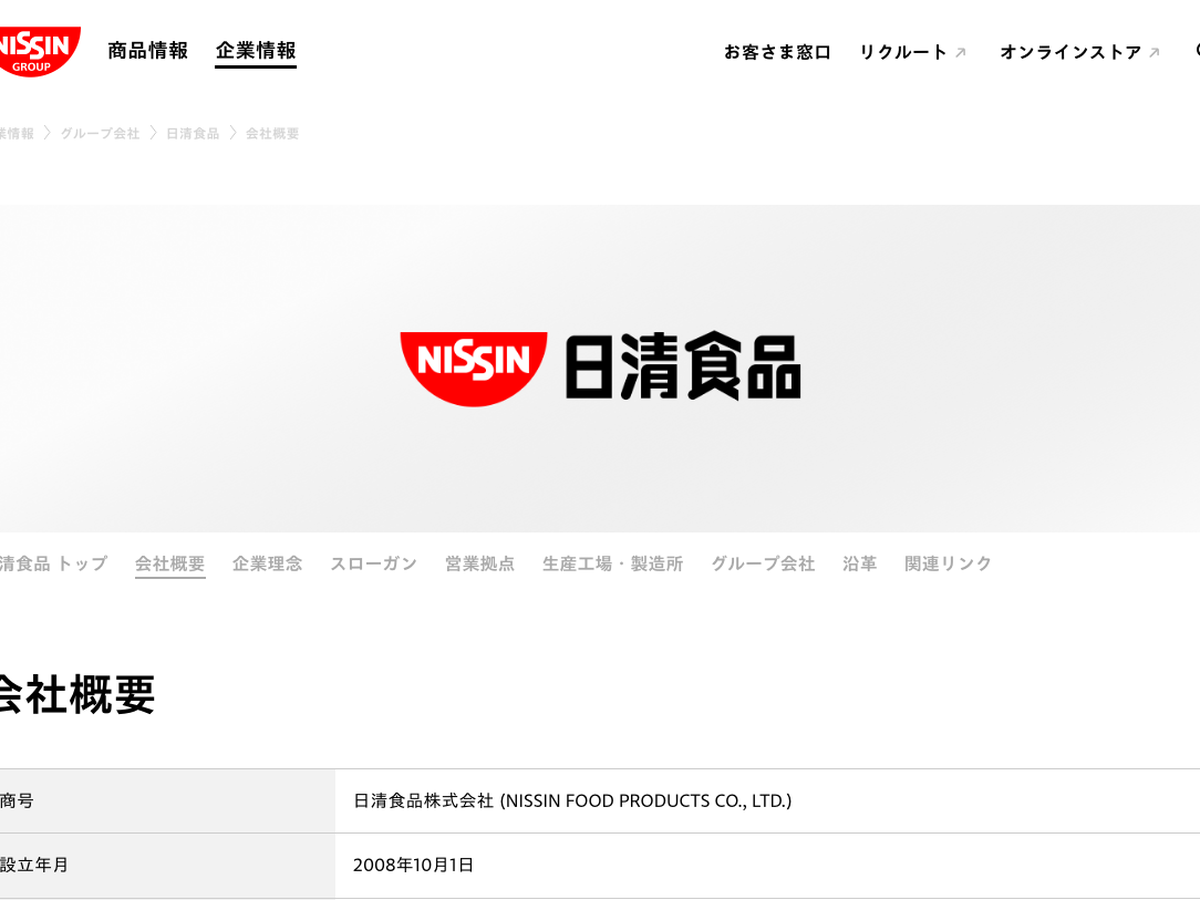Open the オンラインストア external link

1079,52
